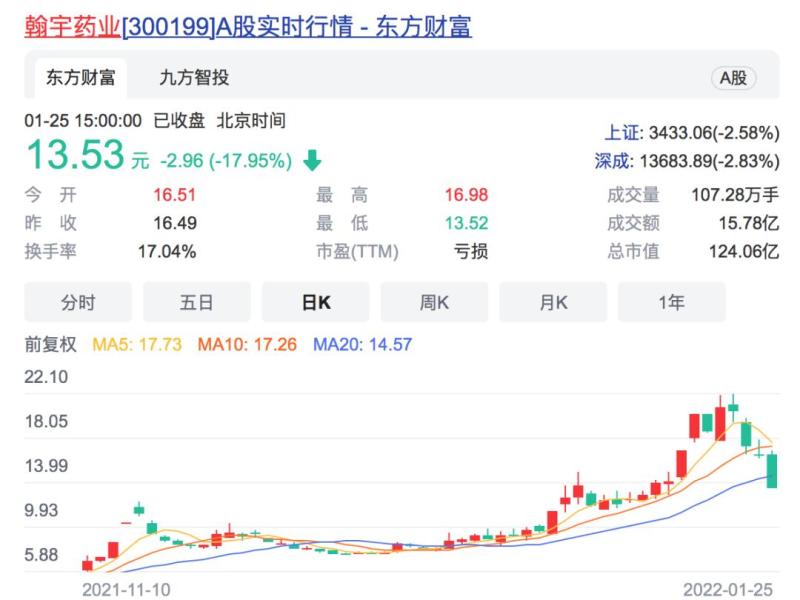Select the 月K chart tab

pyautogui.click(x=553, y=302)
